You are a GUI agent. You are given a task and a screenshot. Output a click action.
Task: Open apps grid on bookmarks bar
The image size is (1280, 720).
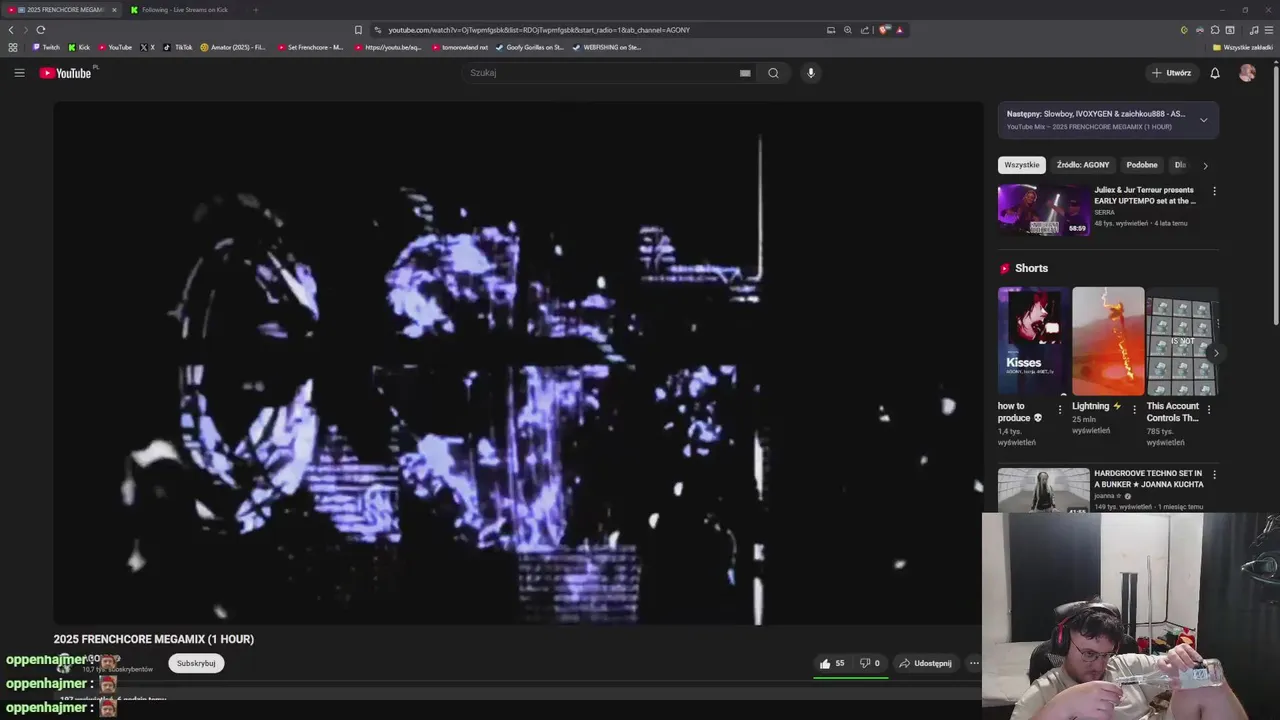click(12, 47)
